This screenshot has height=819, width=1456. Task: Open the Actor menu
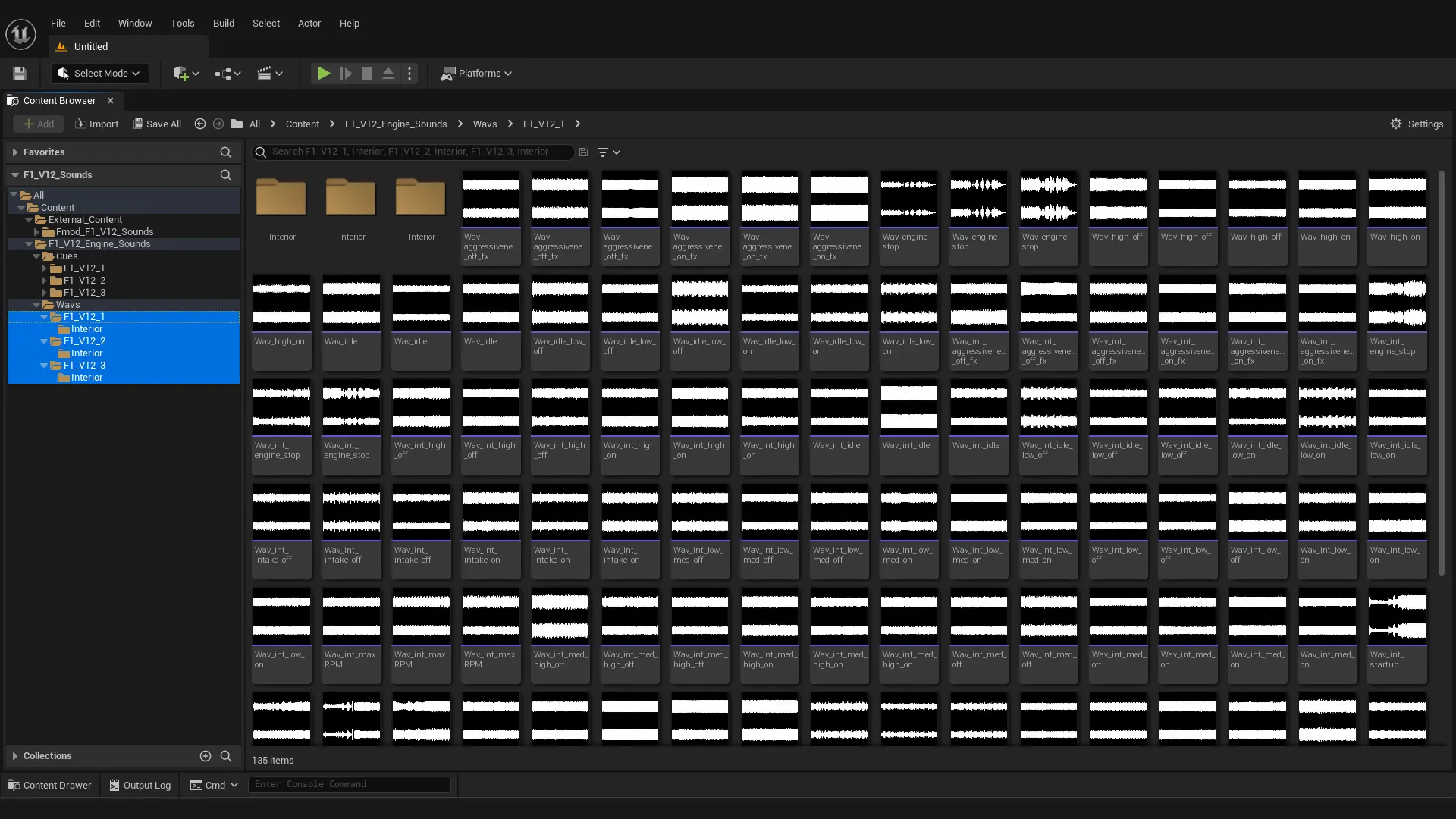coord(309,23)
